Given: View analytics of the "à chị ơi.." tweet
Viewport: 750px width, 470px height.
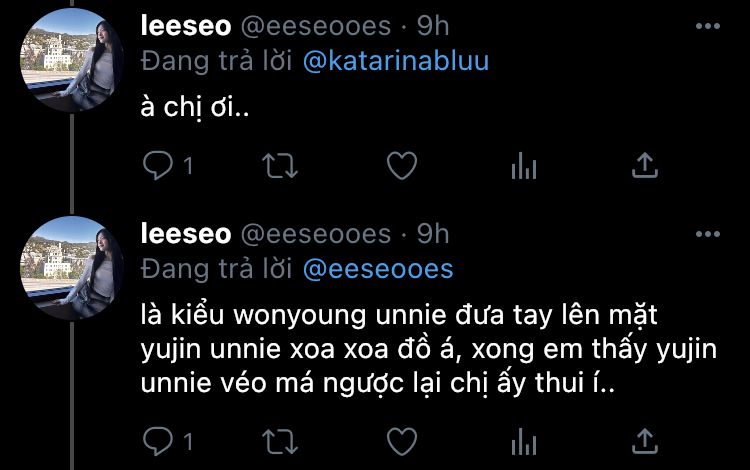Looking at the screenshot, I should [524, 165].
